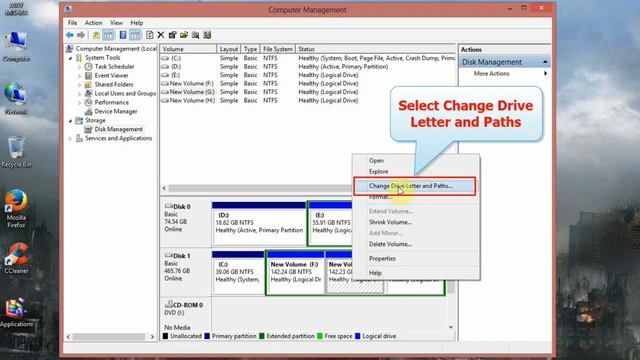This screenshot has width=640, height=360.
Task: Click the File System column header
Action: [278, 49]
